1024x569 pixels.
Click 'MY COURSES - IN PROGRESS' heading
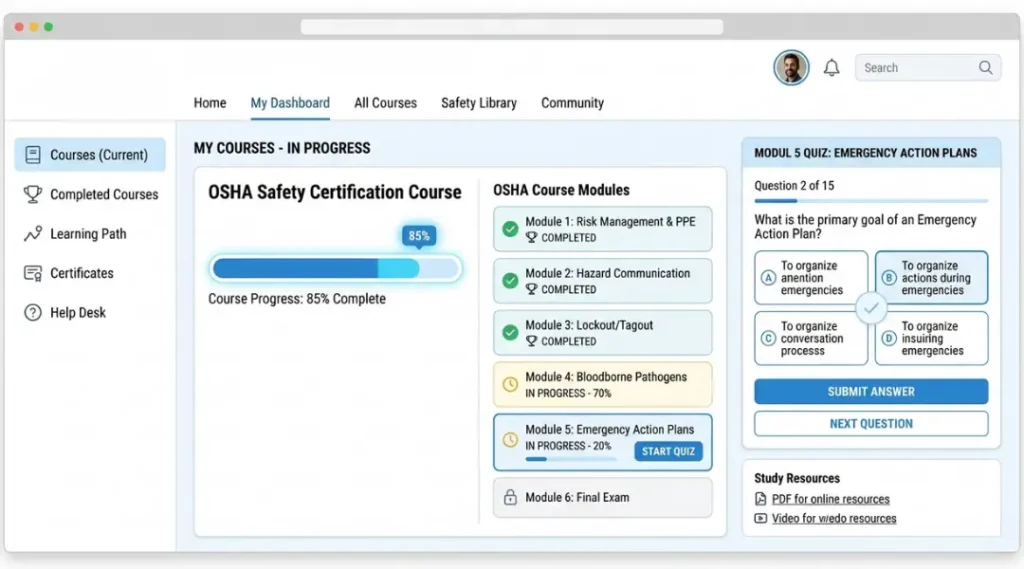pyautogui.click(x=281, y=148)
